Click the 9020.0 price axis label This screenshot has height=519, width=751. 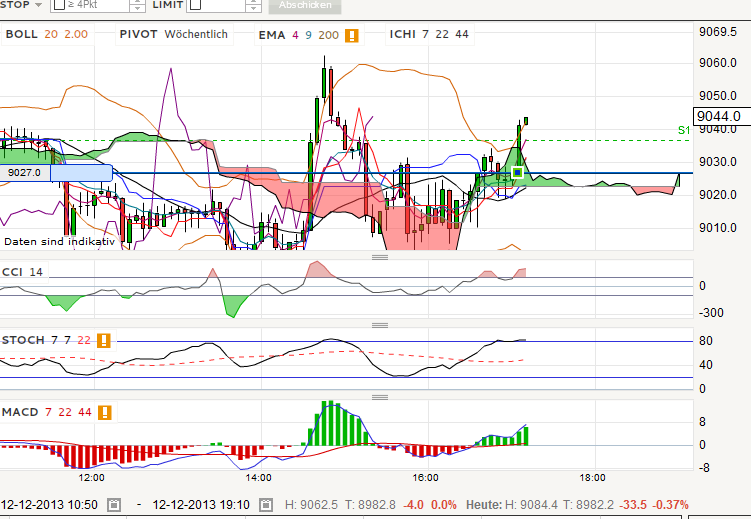(x=718, y=195)
